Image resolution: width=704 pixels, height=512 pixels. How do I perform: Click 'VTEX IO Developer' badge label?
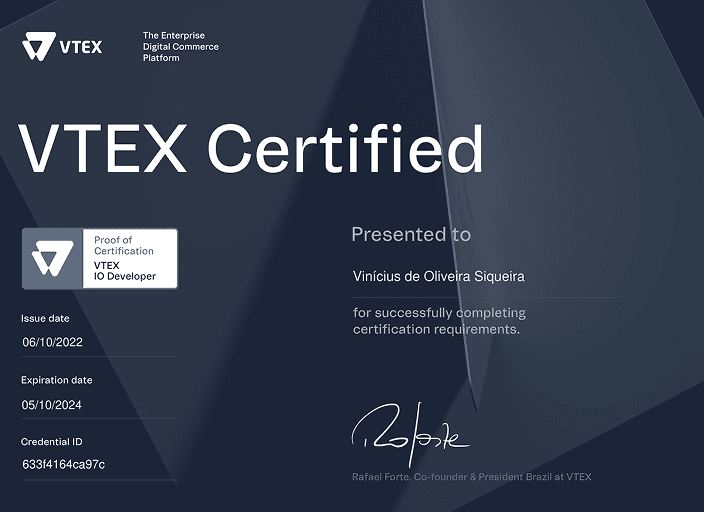pyautogui.click(x=124, y=271)
